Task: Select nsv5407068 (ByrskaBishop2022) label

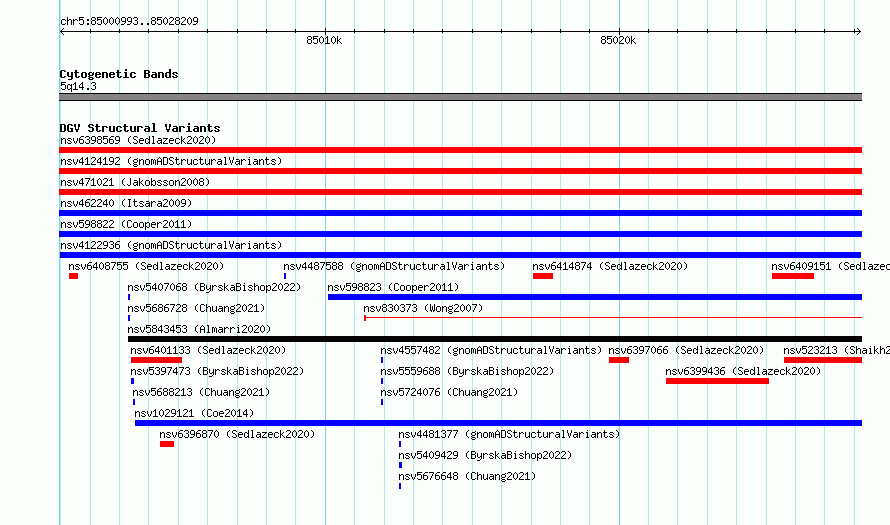Action: pos(215,287)
